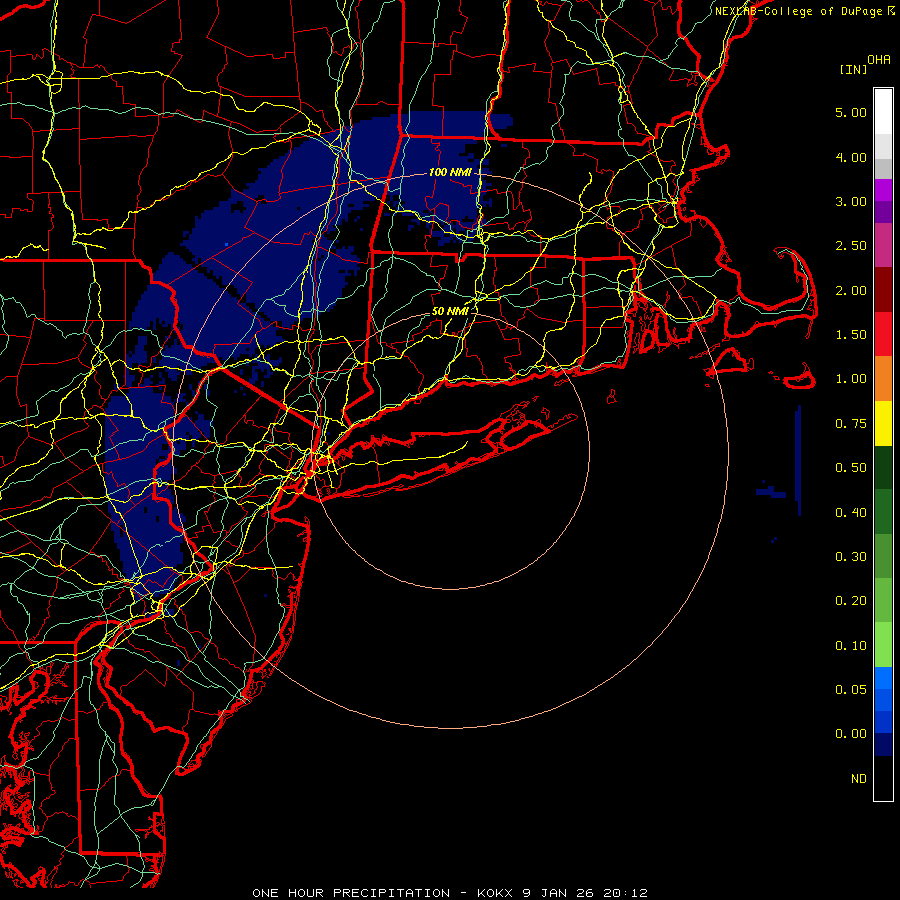Click the 4.00 legend value
Viewport: 900px width, 900px height.
coord(851,157)
